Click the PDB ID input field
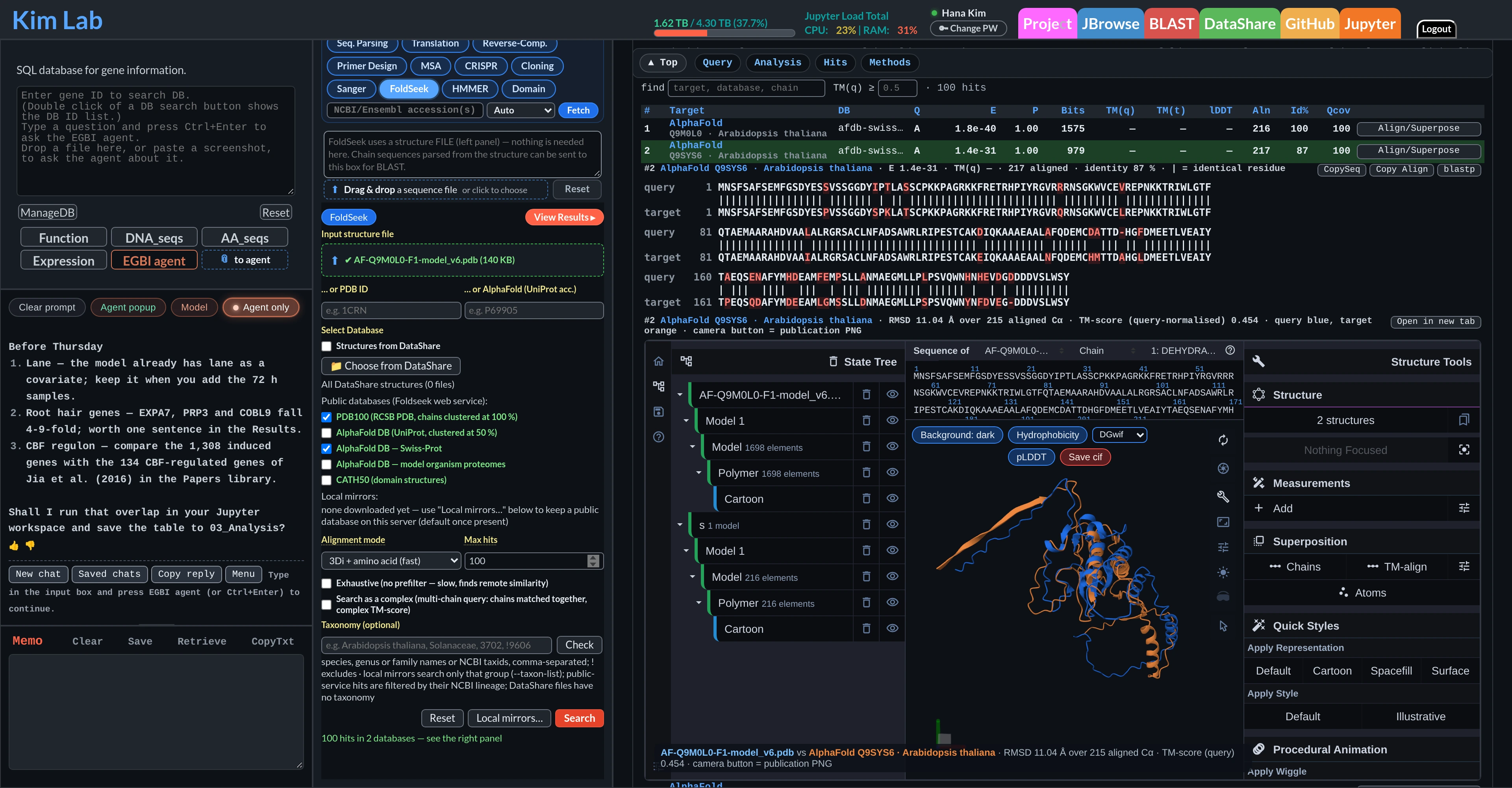1512x788 pixels. tap(391, 310)
